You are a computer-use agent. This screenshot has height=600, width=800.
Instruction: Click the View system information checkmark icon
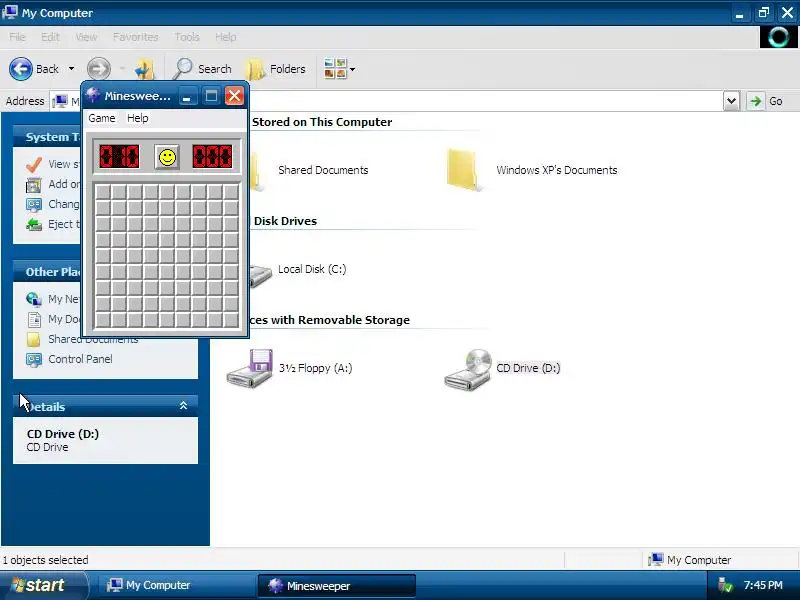point(34,164)
